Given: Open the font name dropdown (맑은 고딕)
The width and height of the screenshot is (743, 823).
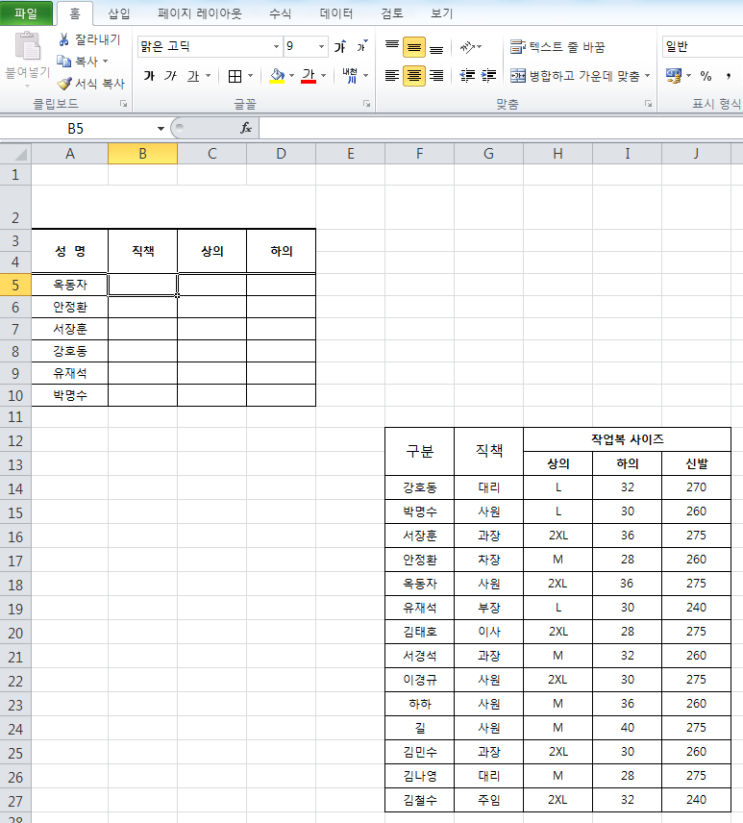Looking at the screenshot, I should 276,47.
